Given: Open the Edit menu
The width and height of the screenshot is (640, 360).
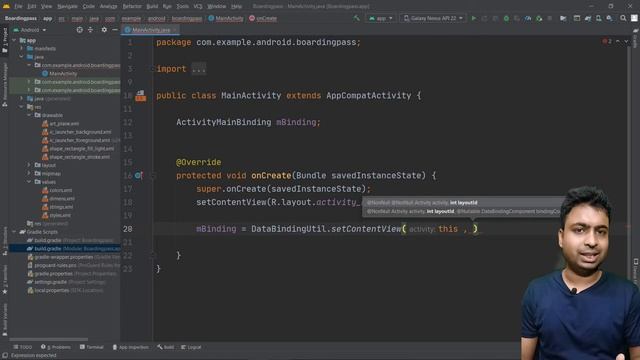Looking at the screenshot, I should click(31, 7).
